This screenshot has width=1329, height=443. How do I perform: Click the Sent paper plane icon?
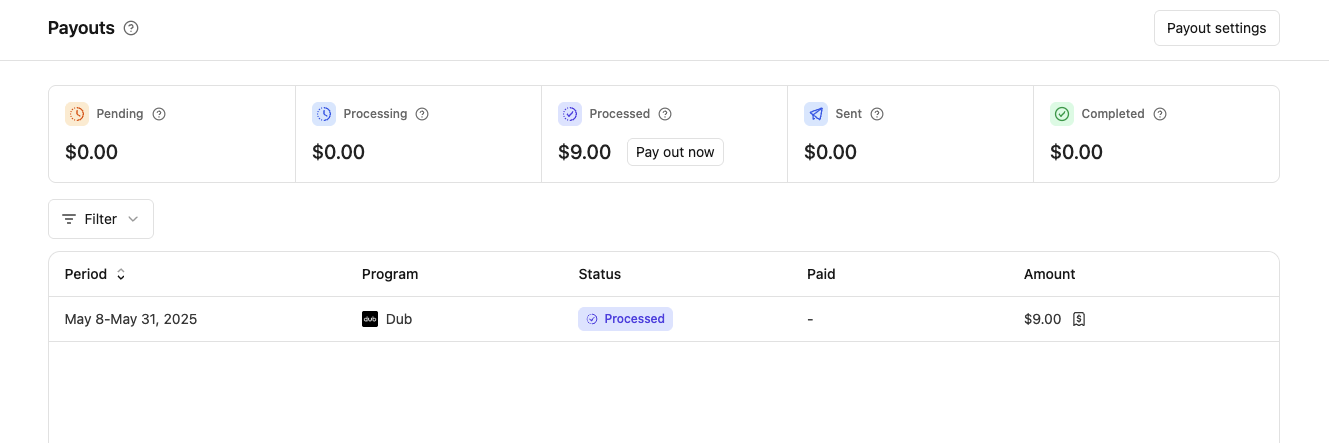[x=816, y=114]
